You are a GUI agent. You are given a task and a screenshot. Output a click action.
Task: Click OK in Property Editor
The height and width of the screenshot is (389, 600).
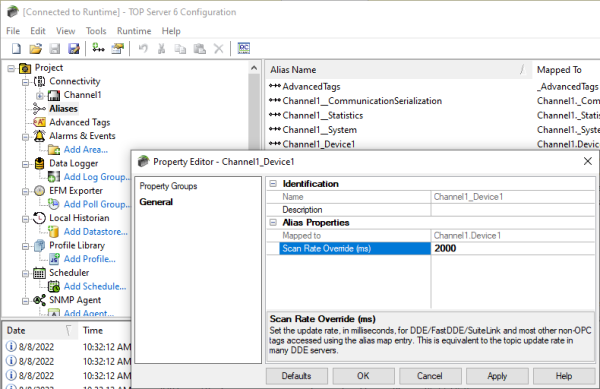[363, 376]
